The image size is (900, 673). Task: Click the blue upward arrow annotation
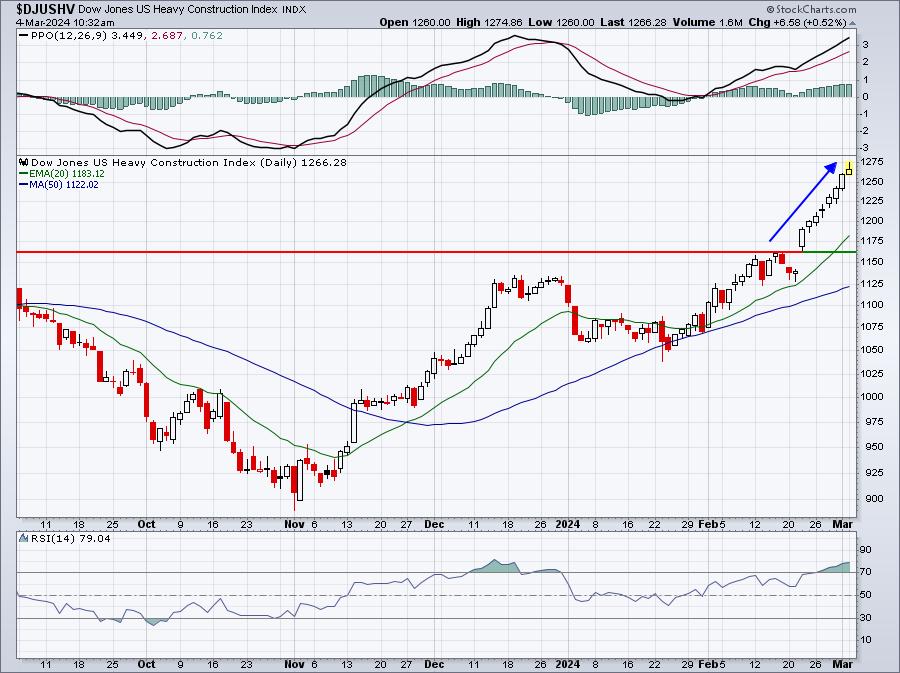[802, 202]
